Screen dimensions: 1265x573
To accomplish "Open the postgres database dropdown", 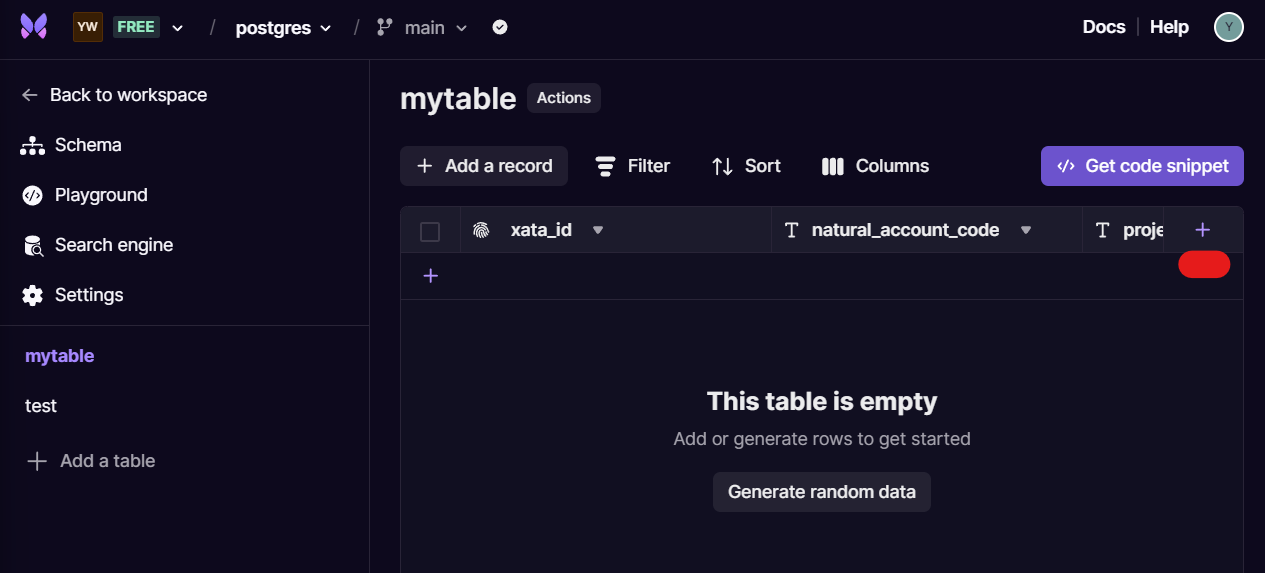I will (x=283, y=28).
